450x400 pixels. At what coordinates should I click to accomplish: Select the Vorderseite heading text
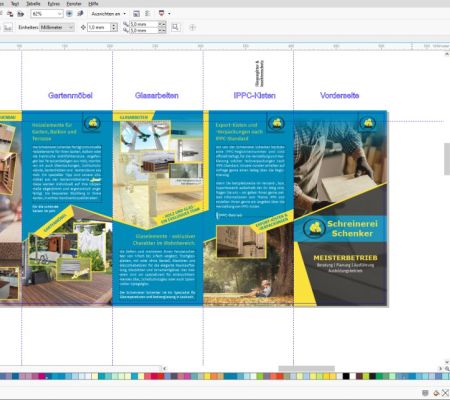[x=340, y=95]
